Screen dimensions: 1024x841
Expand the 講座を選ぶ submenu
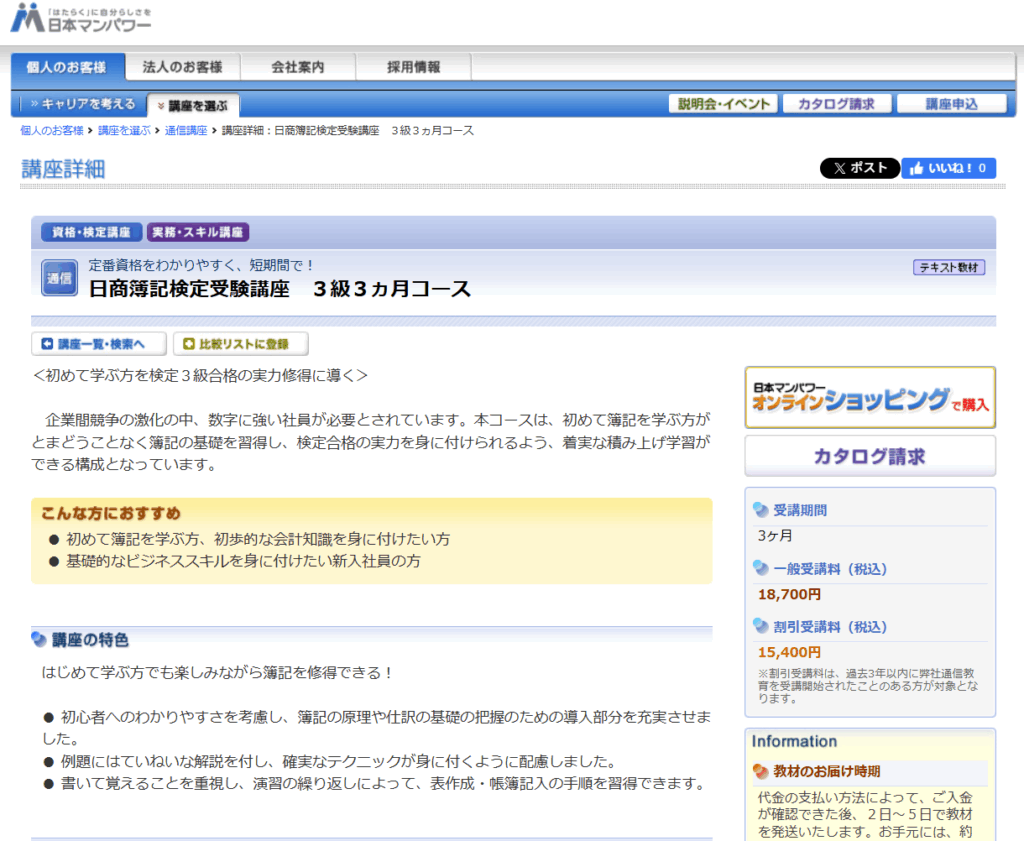point(193,105)
